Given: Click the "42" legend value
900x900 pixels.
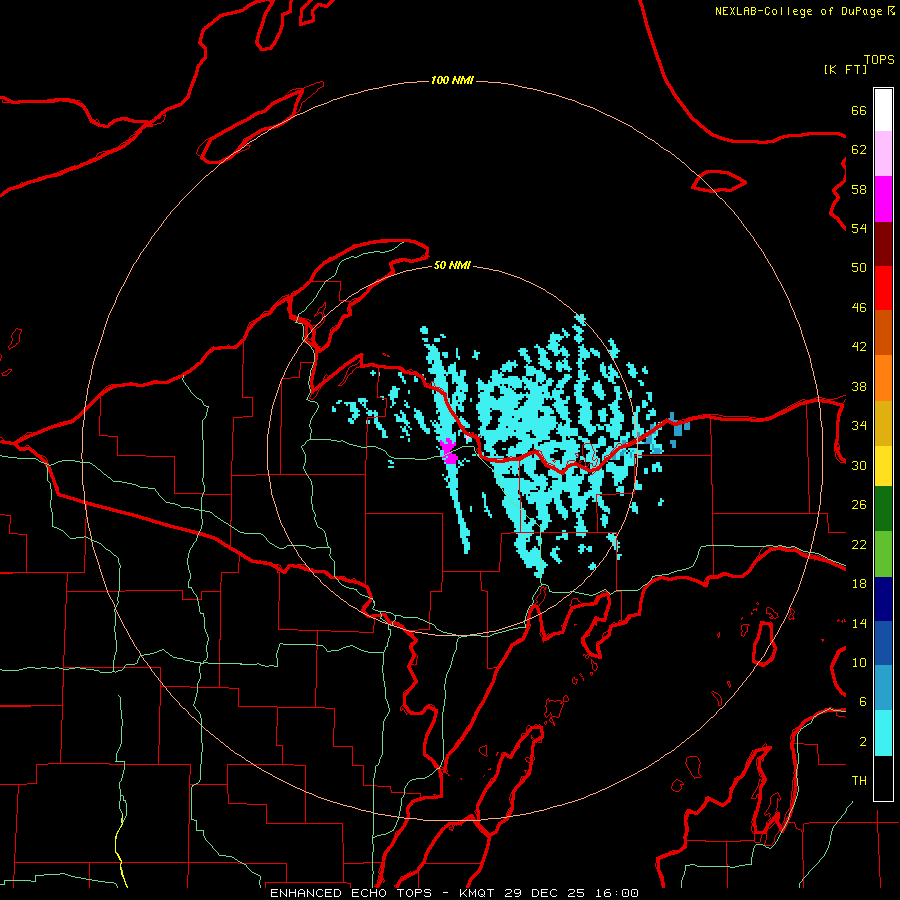Looking at the screenshot, I should (859, 347).
